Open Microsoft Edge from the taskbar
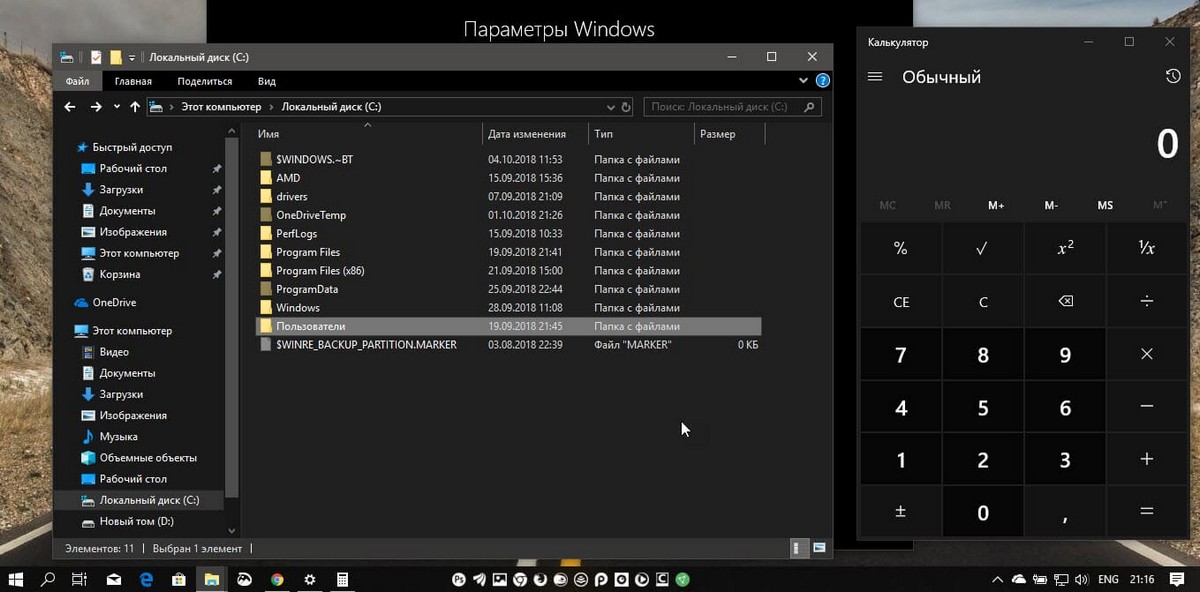The height and width of the screenshot is (592, 1200). coord(146,579)
